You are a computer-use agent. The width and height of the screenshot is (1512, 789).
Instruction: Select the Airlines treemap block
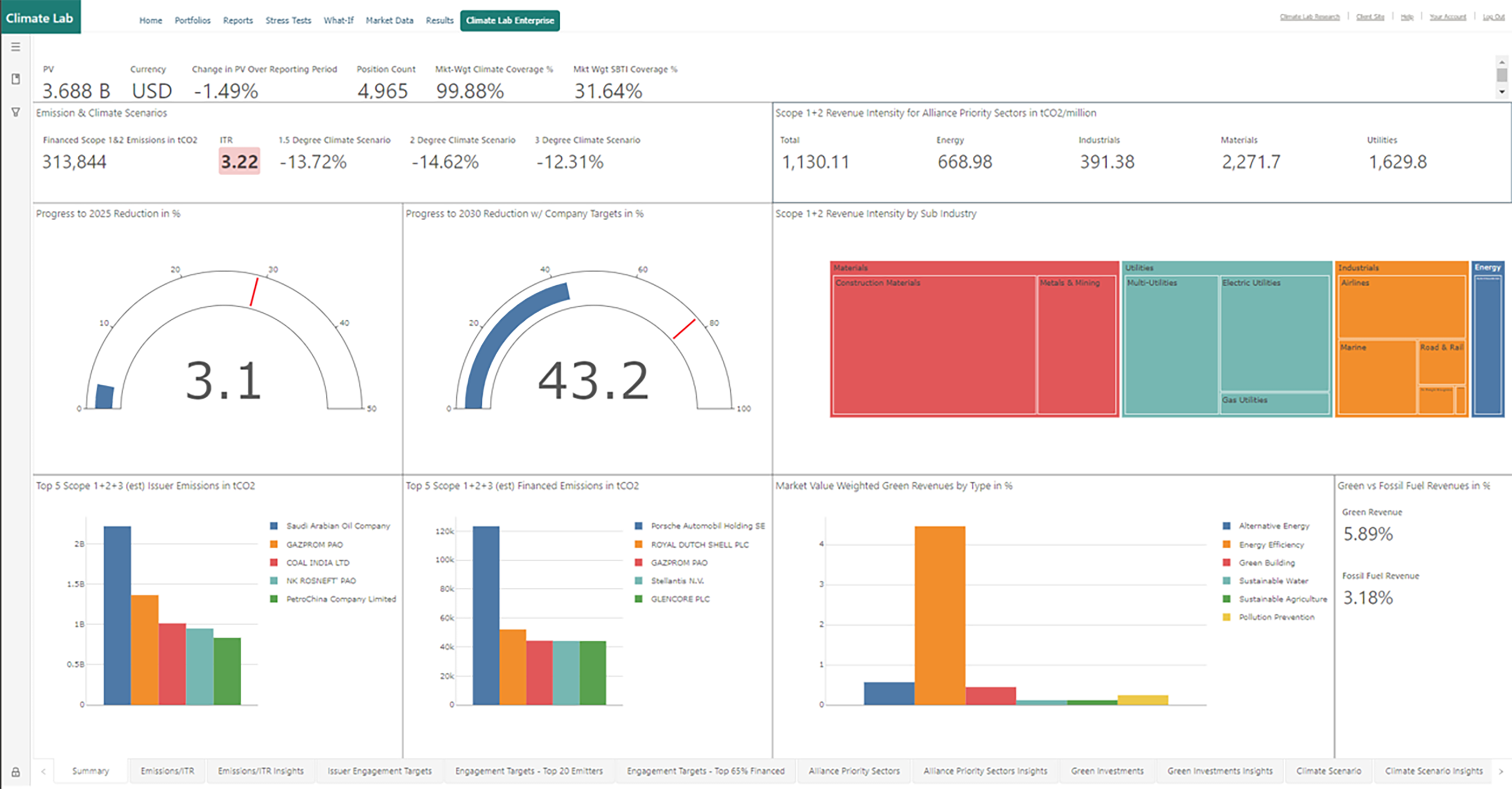tap(1401, 307)
